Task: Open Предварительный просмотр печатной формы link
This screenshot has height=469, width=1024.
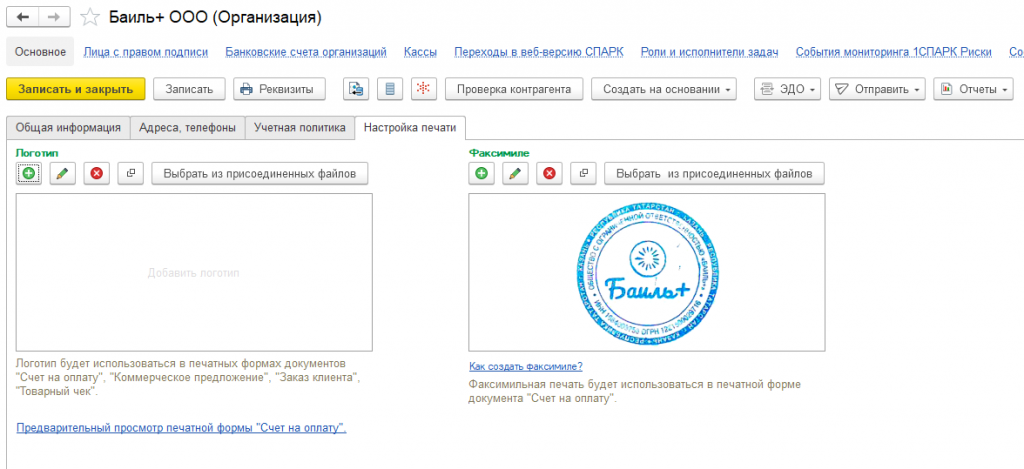Action: (x=181, y=429)
